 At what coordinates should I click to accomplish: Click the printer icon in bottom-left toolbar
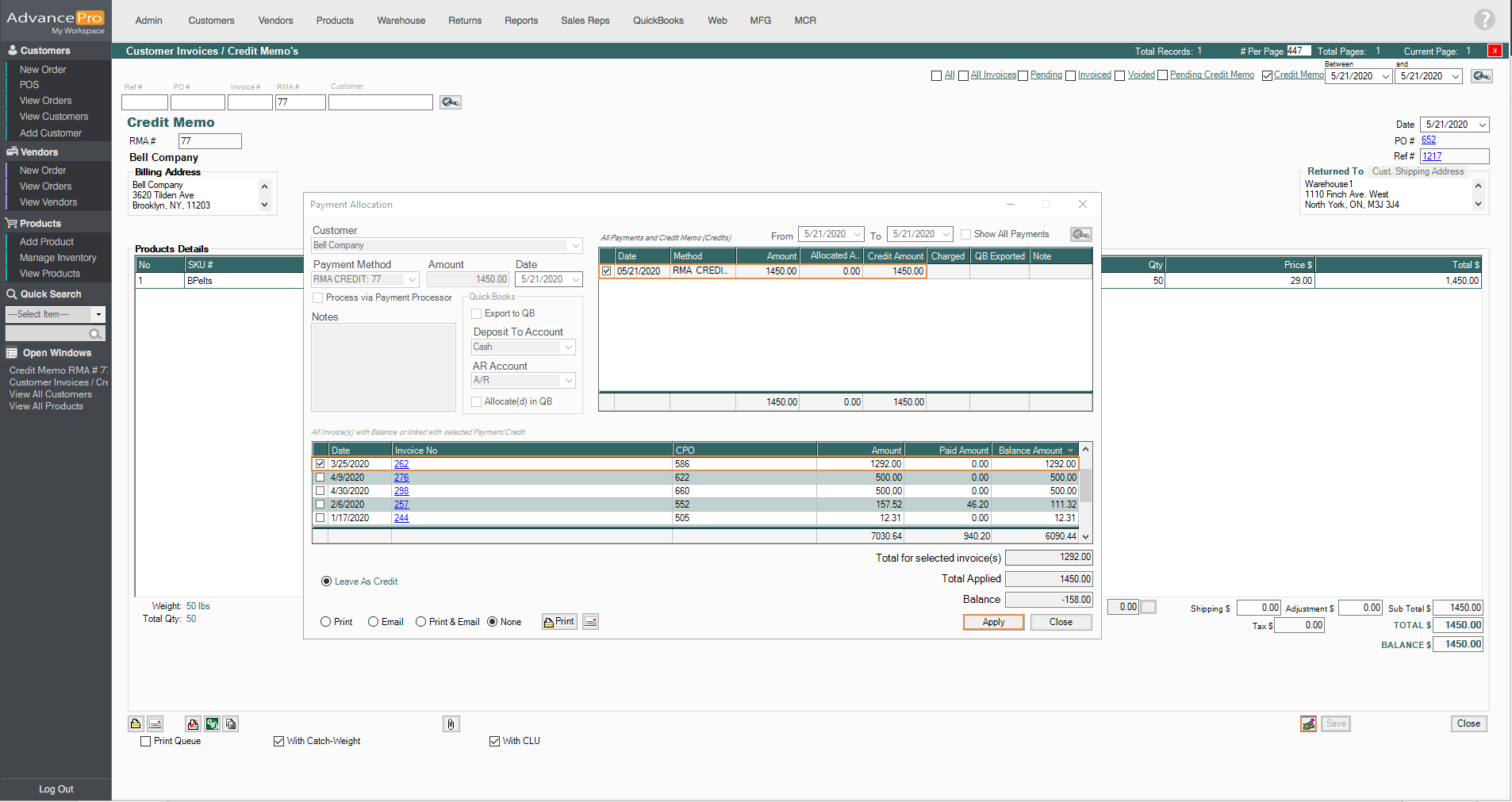pos(136,723)
